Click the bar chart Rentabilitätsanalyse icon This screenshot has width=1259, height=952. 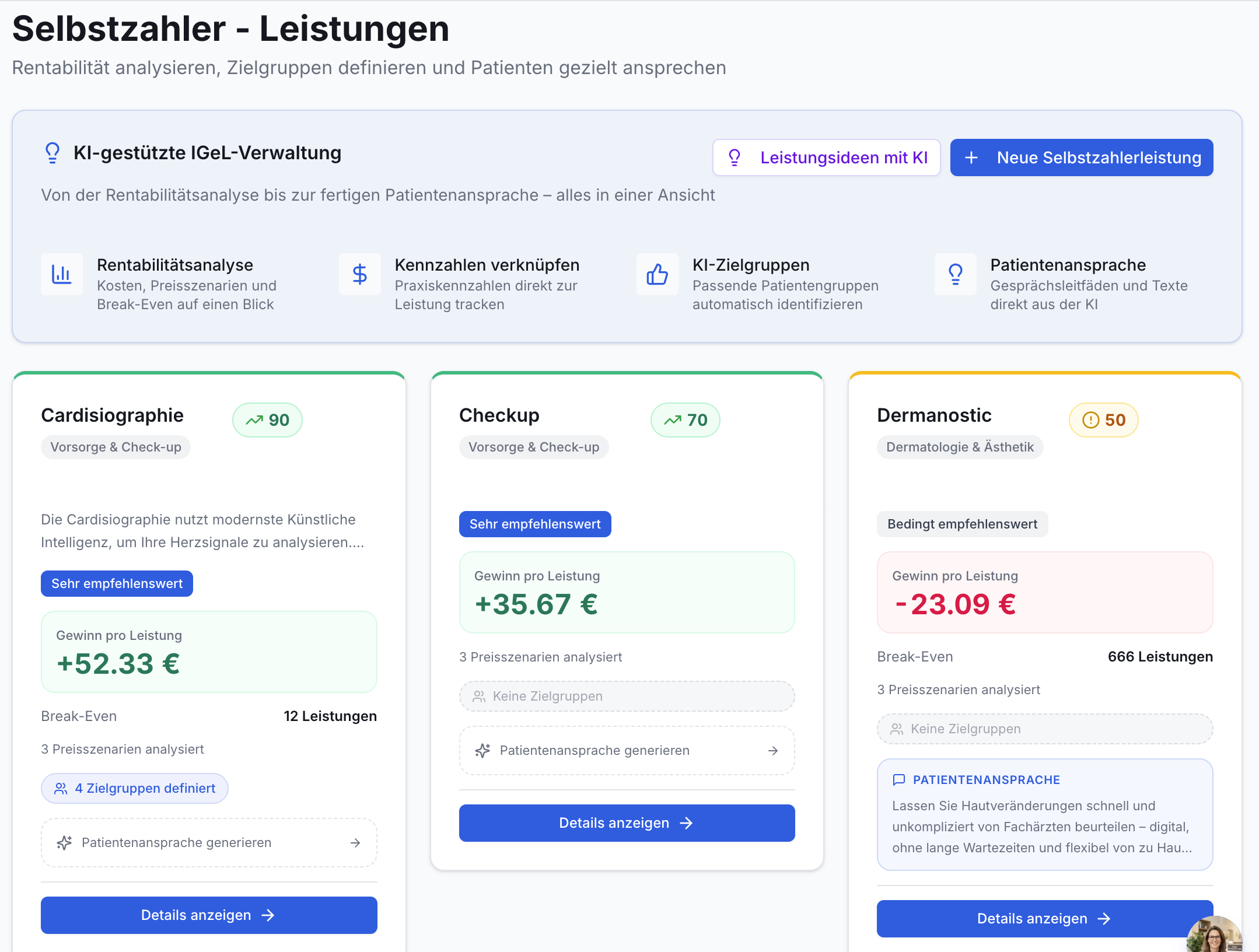point(62,274)
